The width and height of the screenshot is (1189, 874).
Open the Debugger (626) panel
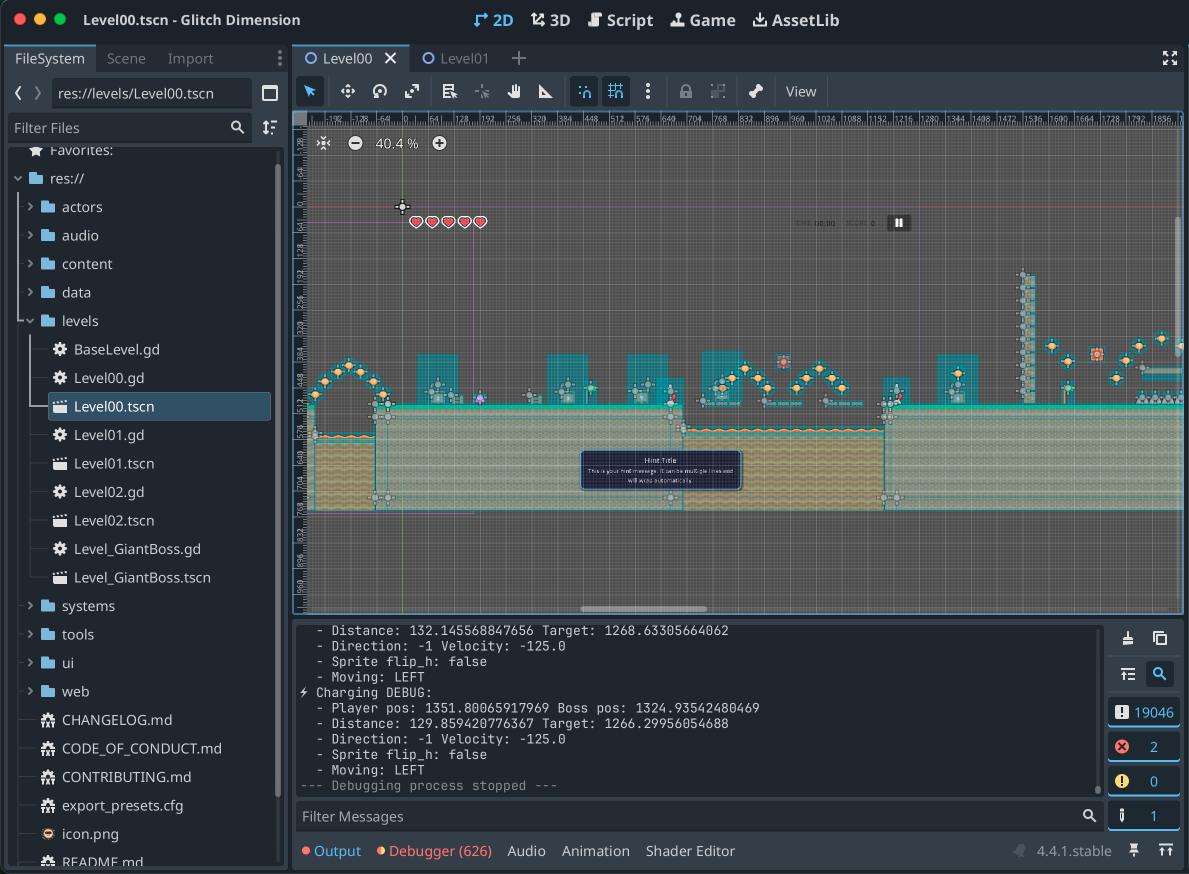(433, 851)
